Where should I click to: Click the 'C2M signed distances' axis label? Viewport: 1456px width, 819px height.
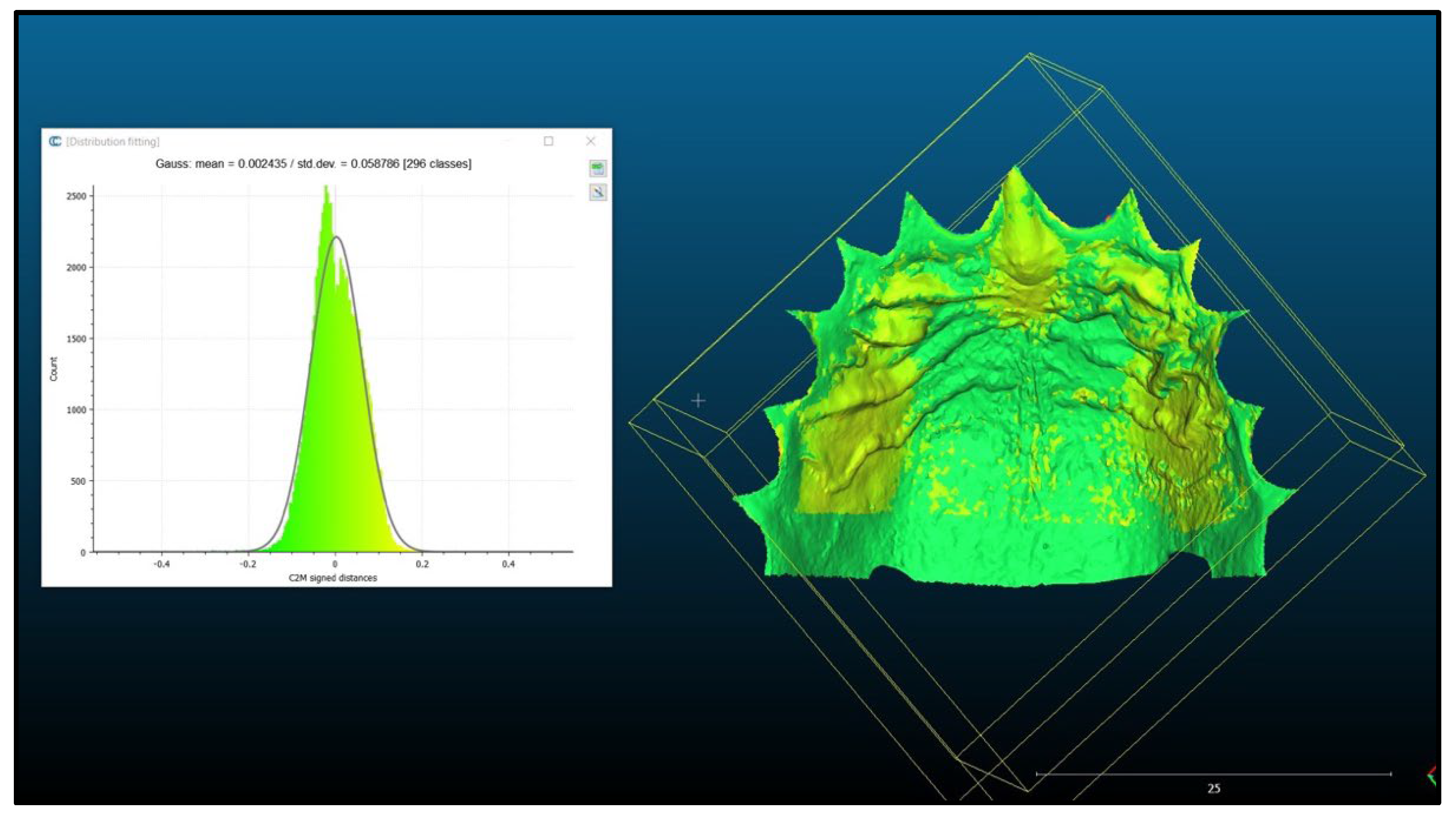click(332, 578)
